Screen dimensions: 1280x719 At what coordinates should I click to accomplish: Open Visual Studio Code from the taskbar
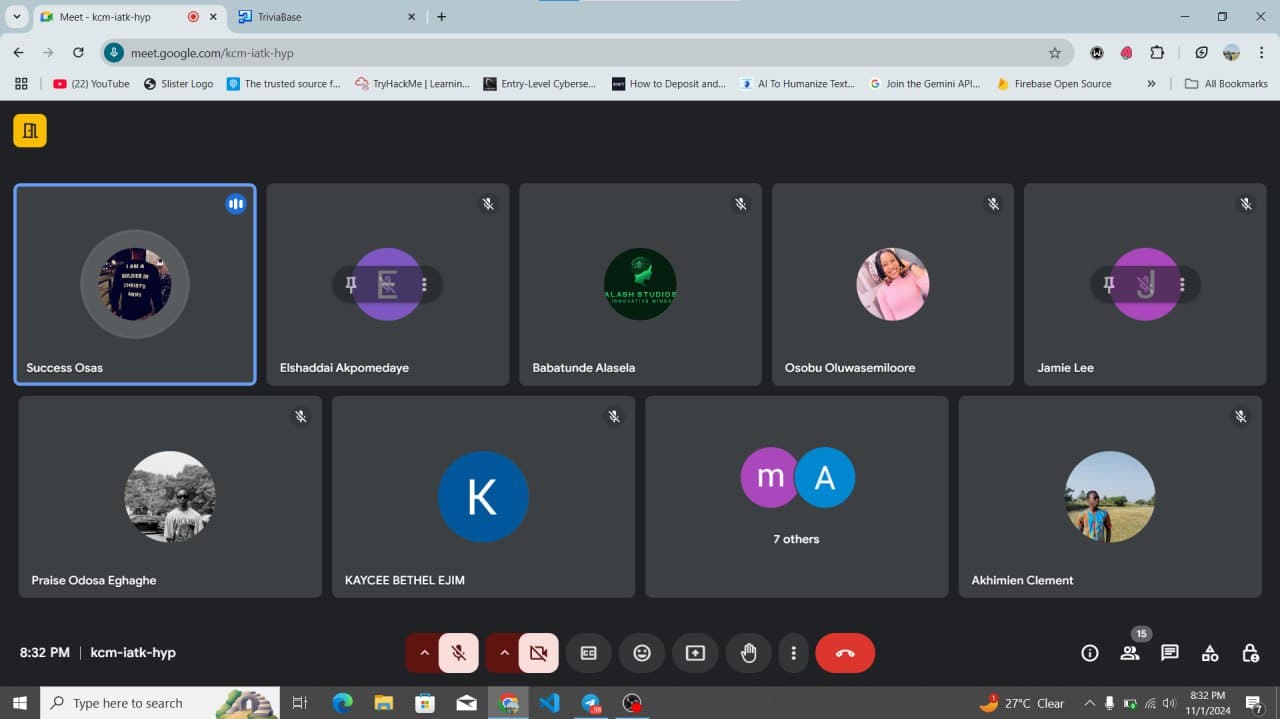point(549,703)
